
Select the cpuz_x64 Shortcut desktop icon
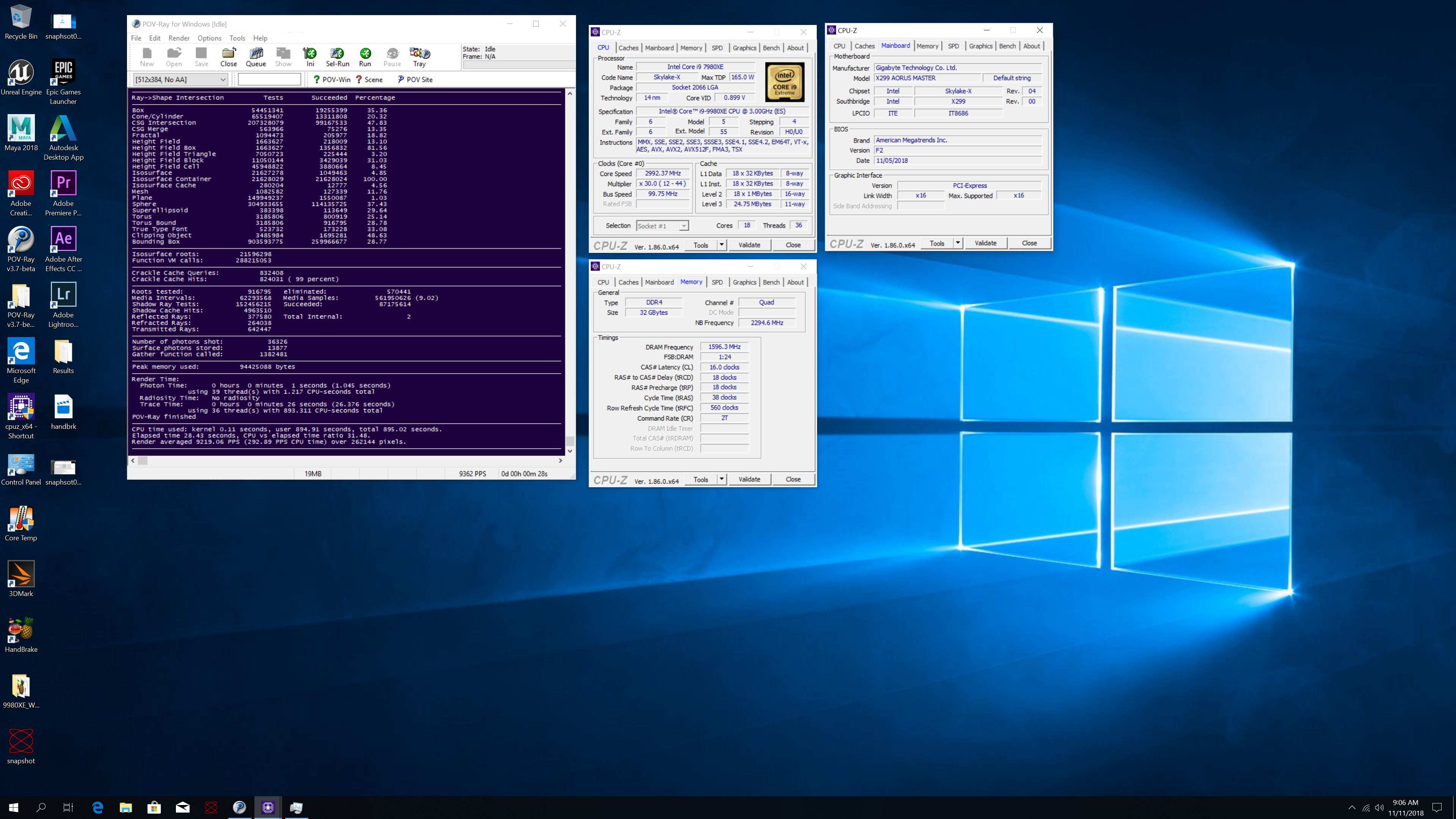pos(21,417)
